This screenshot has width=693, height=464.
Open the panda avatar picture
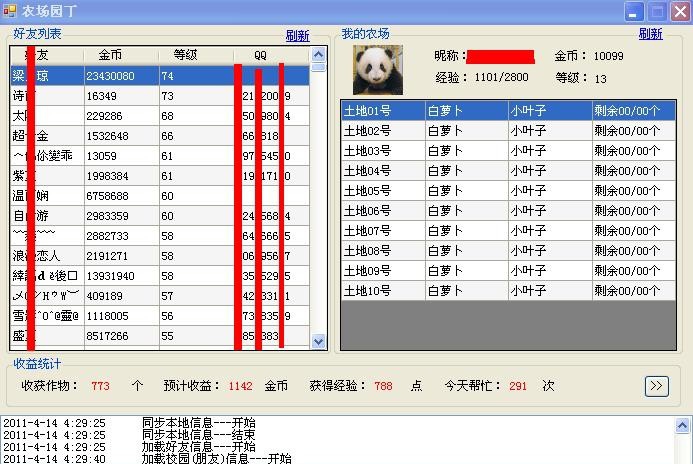[378, 70]
